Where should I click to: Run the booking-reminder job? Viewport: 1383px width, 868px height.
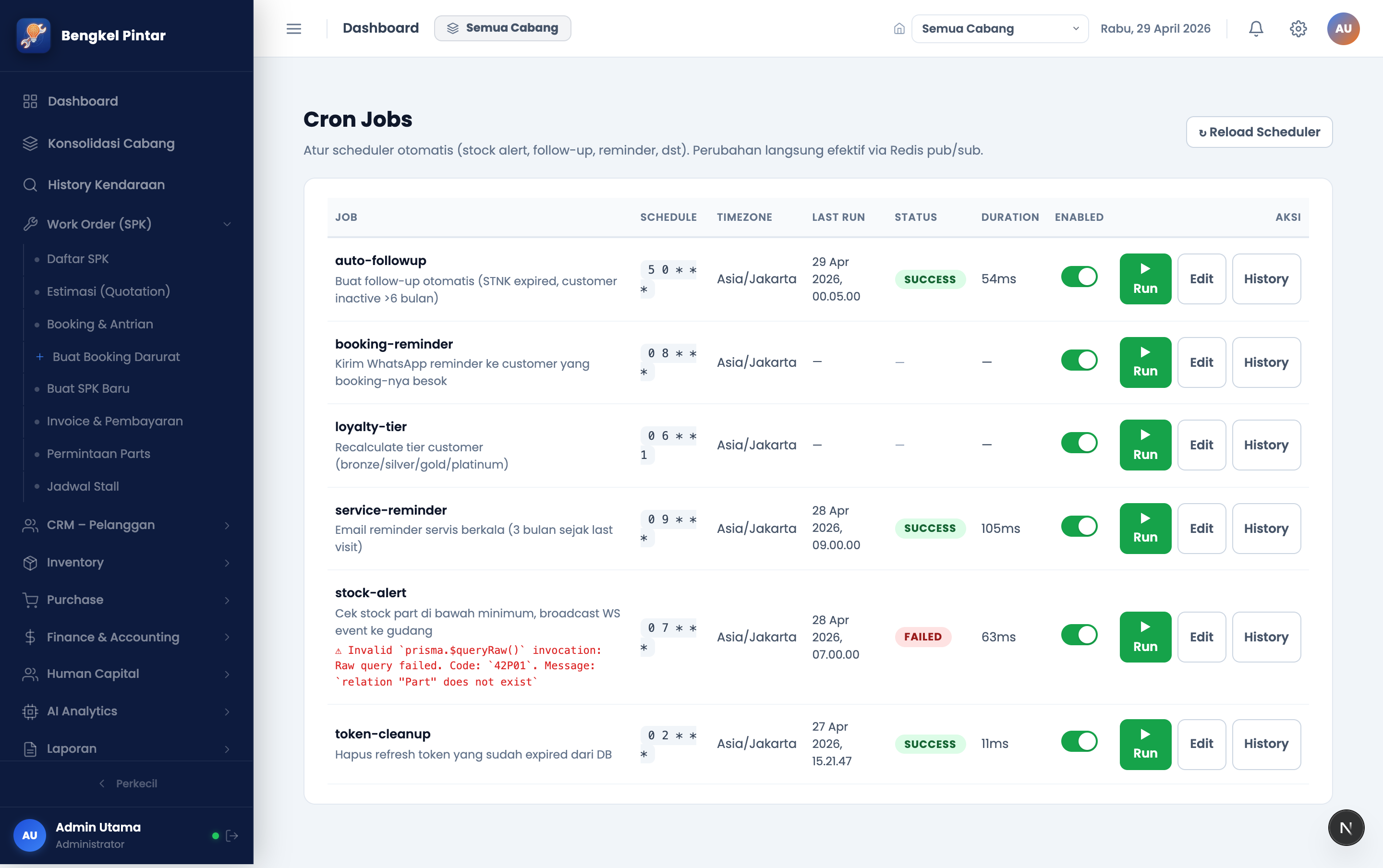tap(1145, 362)
